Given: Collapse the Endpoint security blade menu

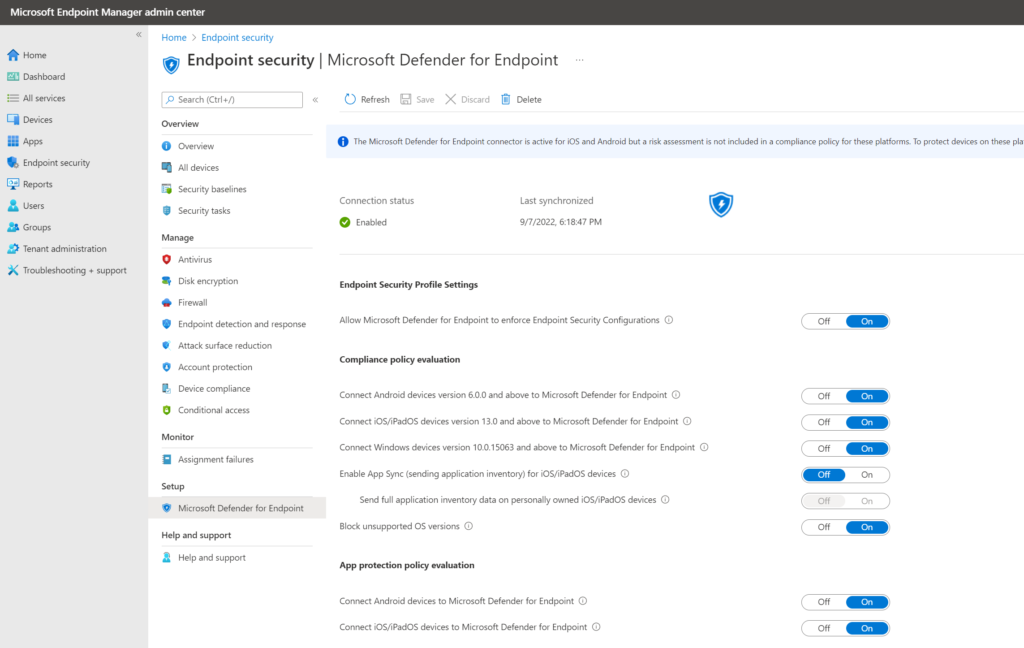Looking at the screenshot, I should click(x=315, y=100).
